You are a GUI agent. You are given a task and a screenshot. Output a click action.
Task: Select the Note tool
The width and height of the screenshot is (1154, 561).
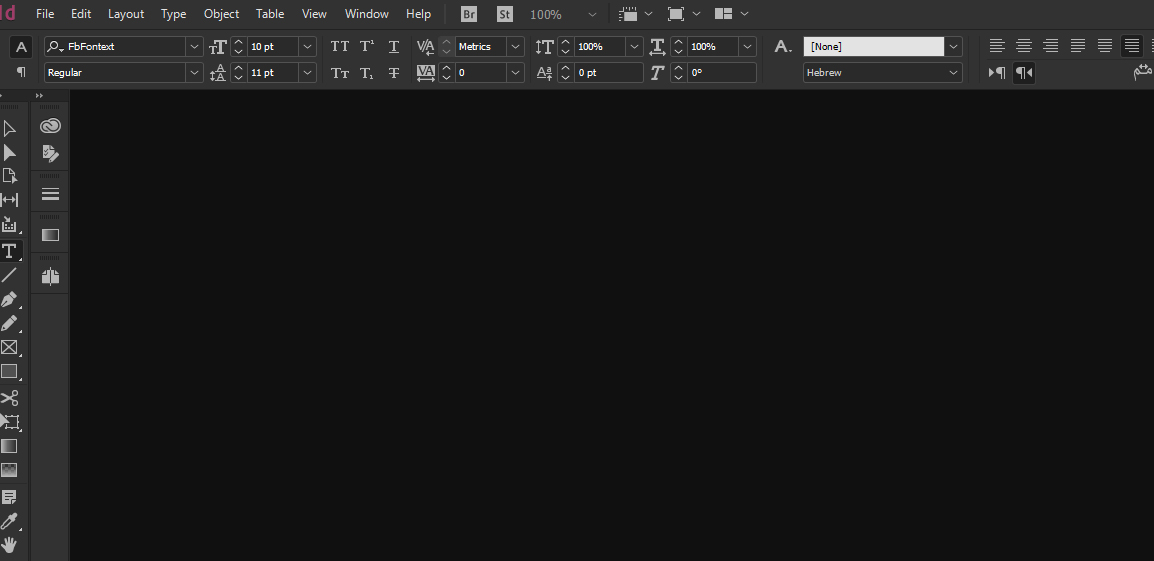(10, 498)
